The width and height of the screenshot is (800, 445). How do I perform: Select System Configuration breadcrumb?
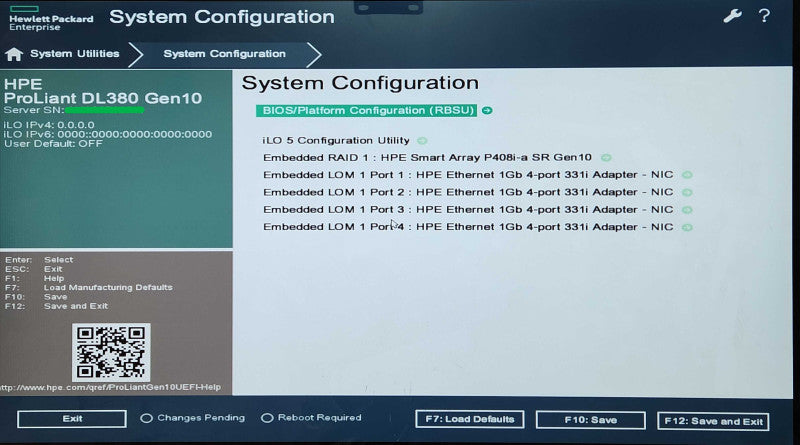coord(224,54)
